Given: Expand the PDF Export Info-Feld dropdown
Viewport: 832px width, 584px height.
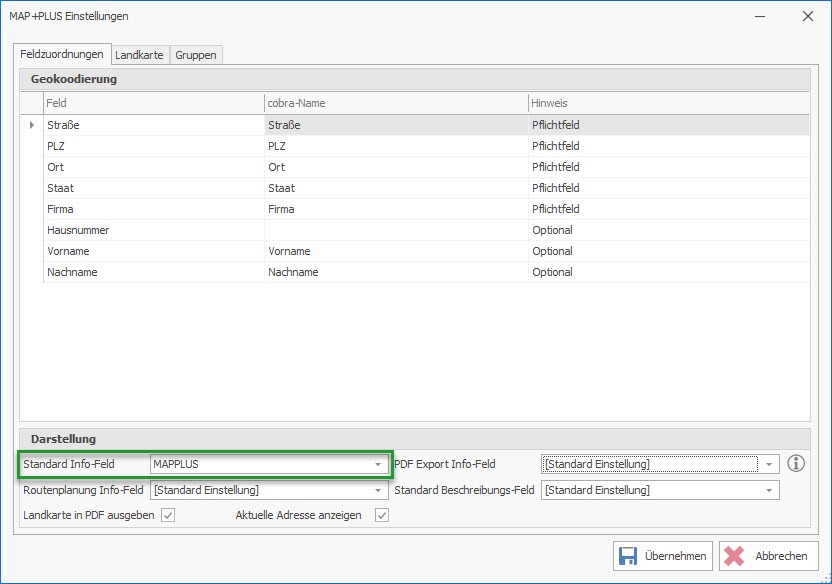Looking at the screenshot, I should (768, 464).
